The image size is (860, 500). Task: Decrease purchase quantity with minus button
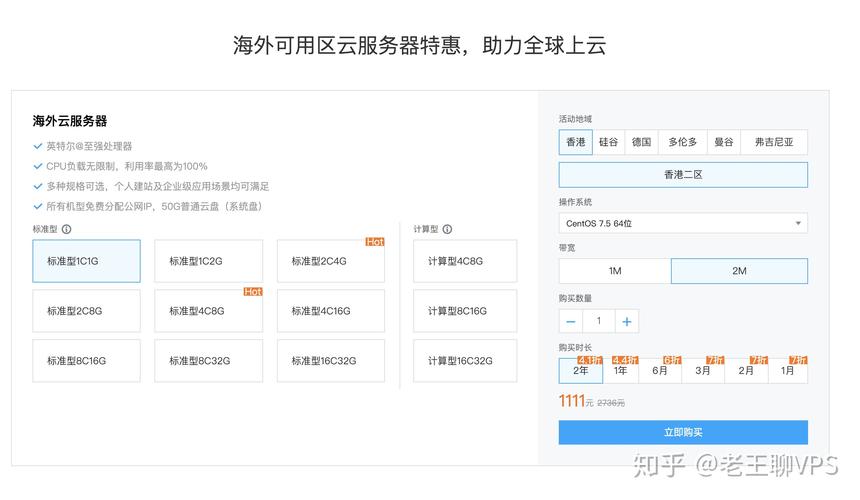571,321
